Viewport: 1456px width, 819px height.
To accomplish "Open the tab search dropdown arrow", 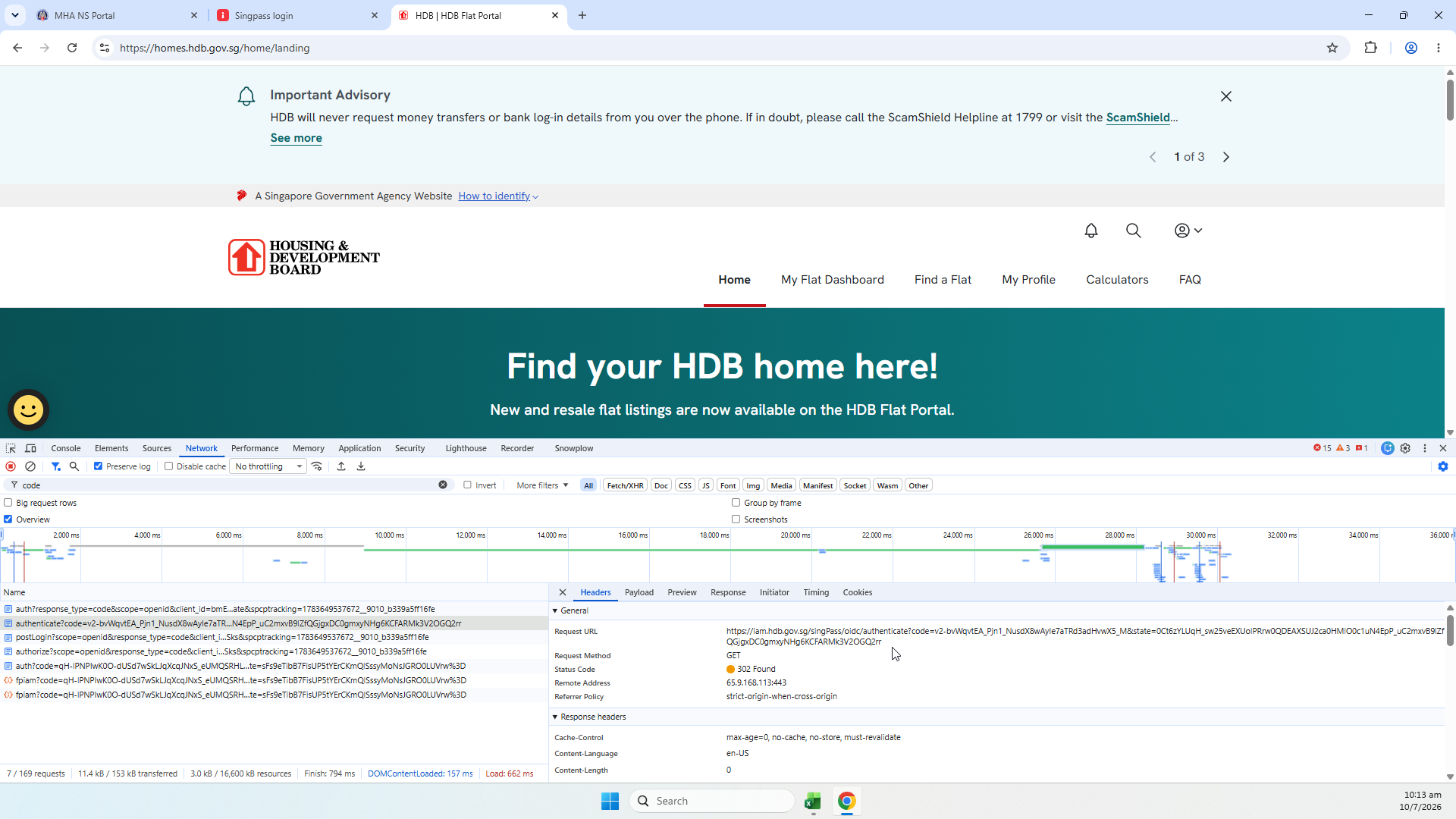I will (14, 15).
